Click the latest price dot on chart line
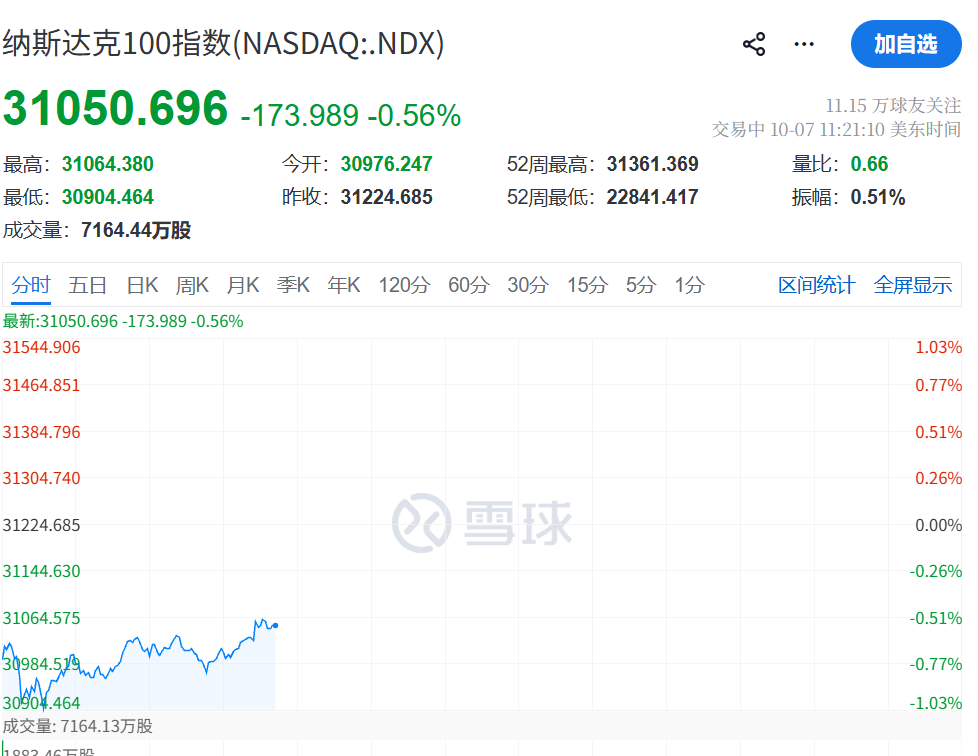 [x=275, y=625]
